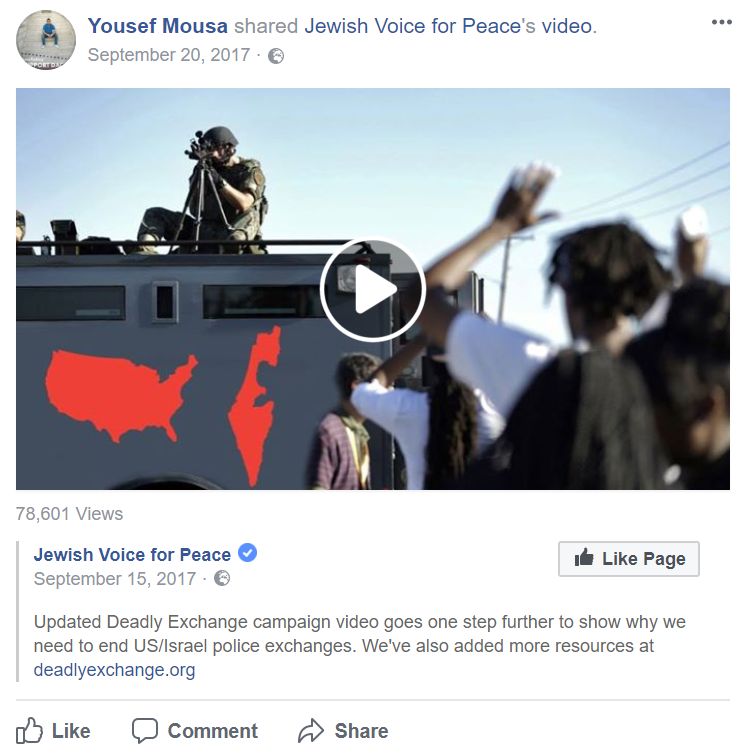The image size is (739, 756).
Task: Click the Yousef Mousa name link
Action: (158, 26)
